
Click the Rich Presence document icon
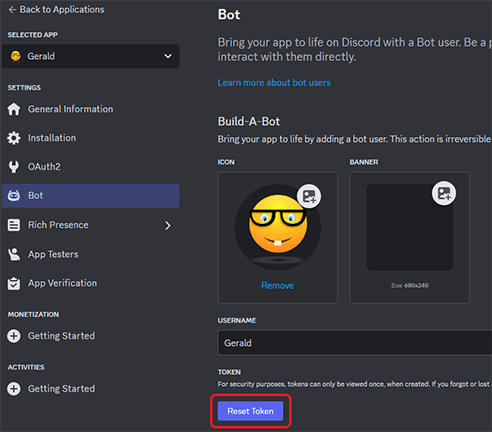pyautogui.click(x=14, y=225)
